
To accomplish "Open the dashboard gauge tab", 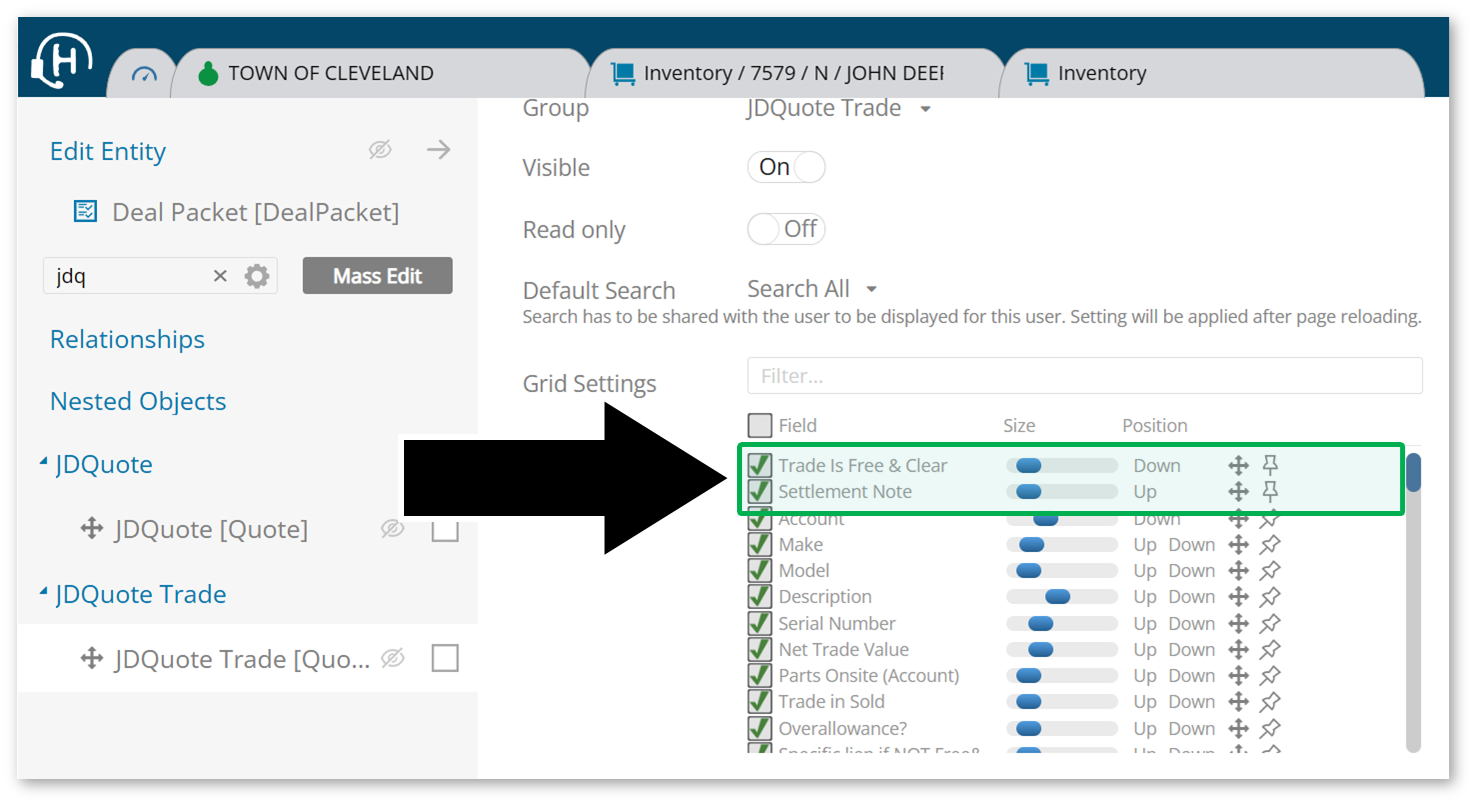I will pos(145,74).
